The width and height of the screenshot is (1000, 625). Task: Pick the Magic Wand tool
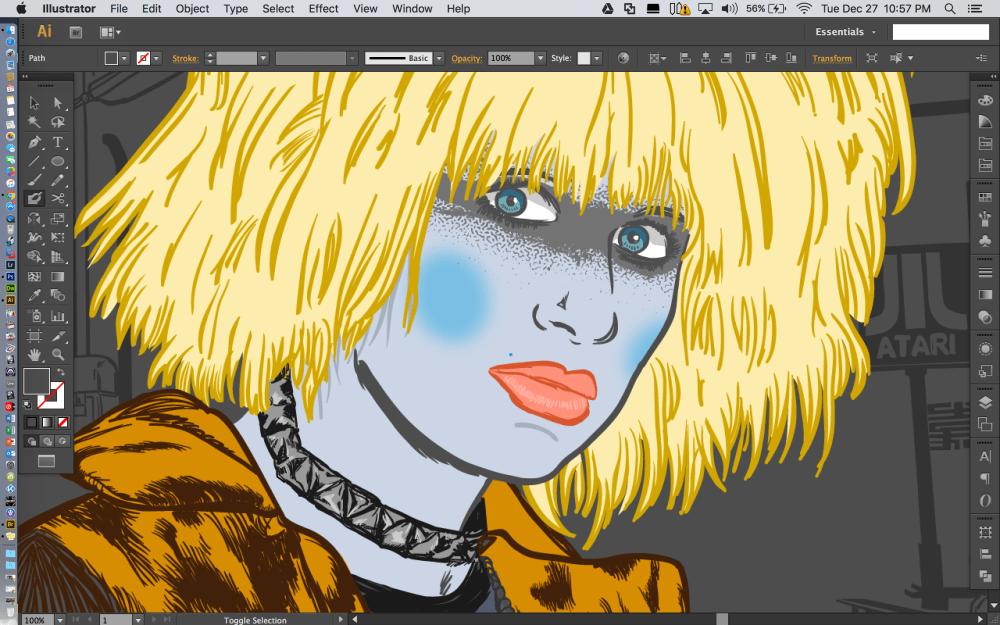point(35,122)
